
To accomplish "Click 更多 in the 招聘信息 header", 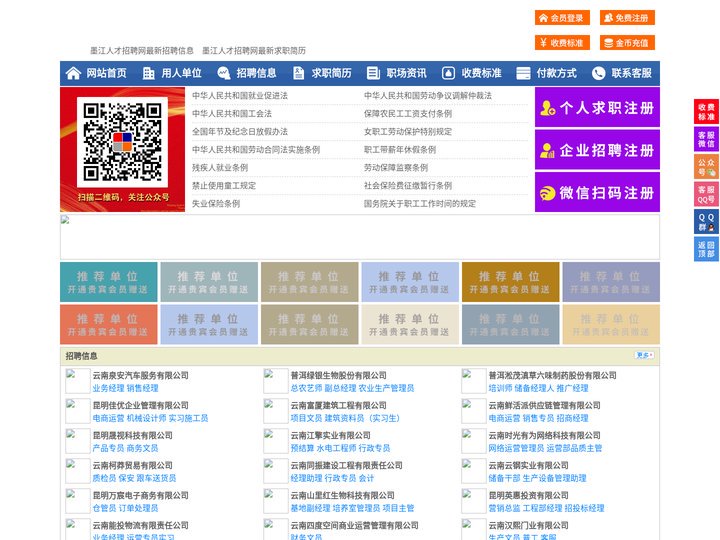I will point(644,355).
